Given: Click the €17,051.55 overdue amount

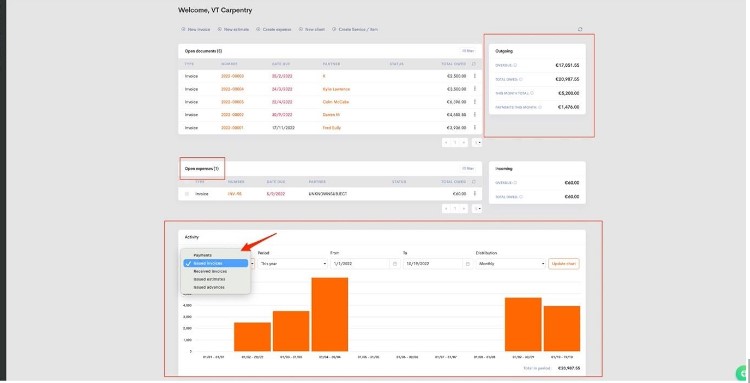Looking at the screenshot, I should (568, 65).
